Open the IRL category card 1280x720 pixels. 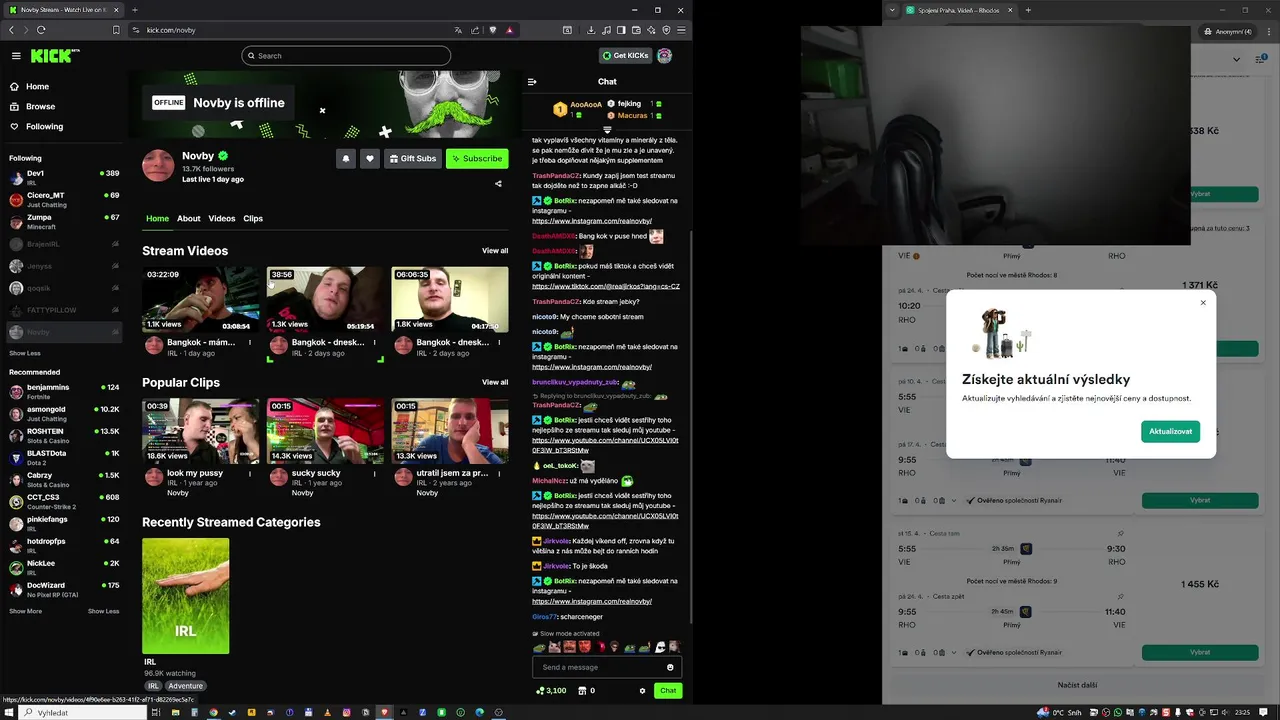185,596
